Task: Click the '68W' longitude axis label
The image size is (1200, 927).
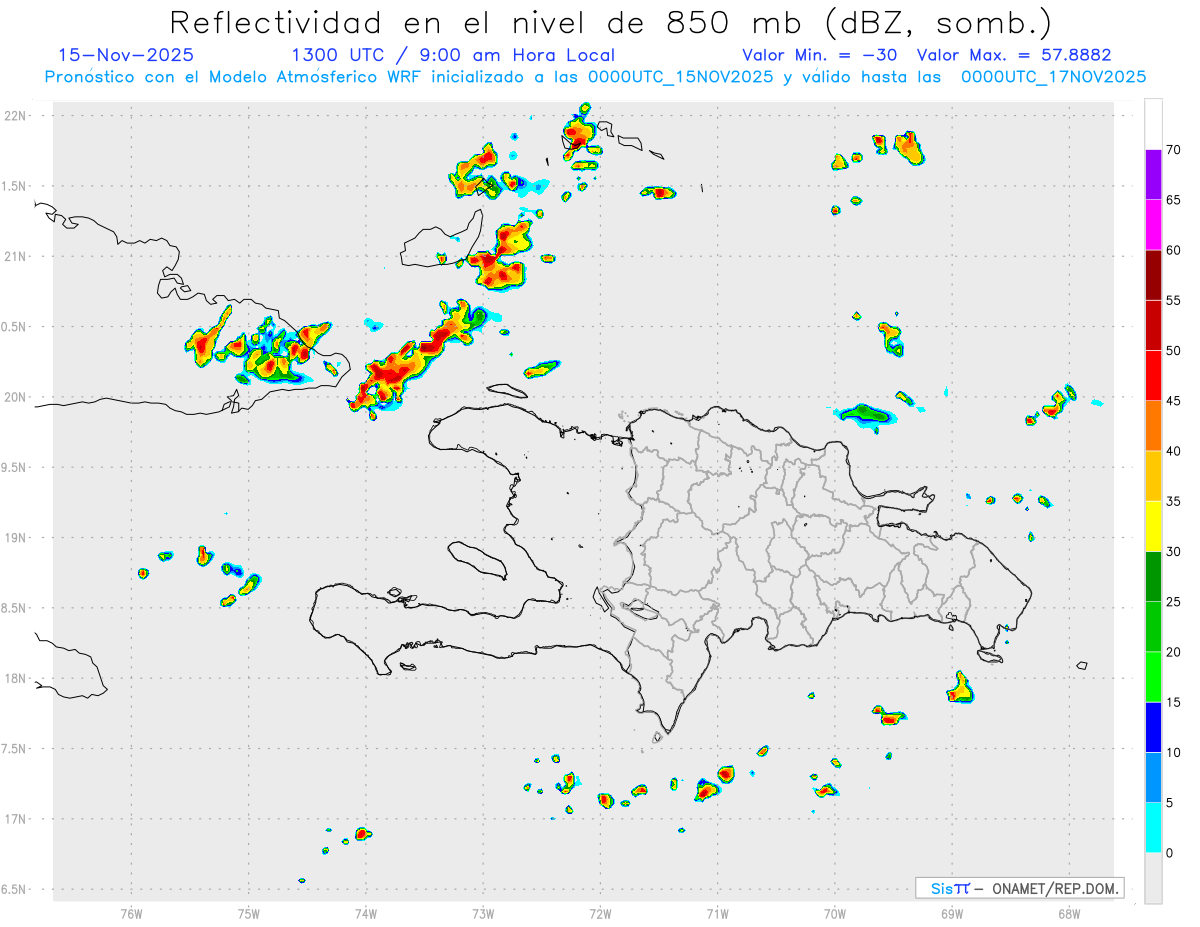Action: tap(1069, 913)
